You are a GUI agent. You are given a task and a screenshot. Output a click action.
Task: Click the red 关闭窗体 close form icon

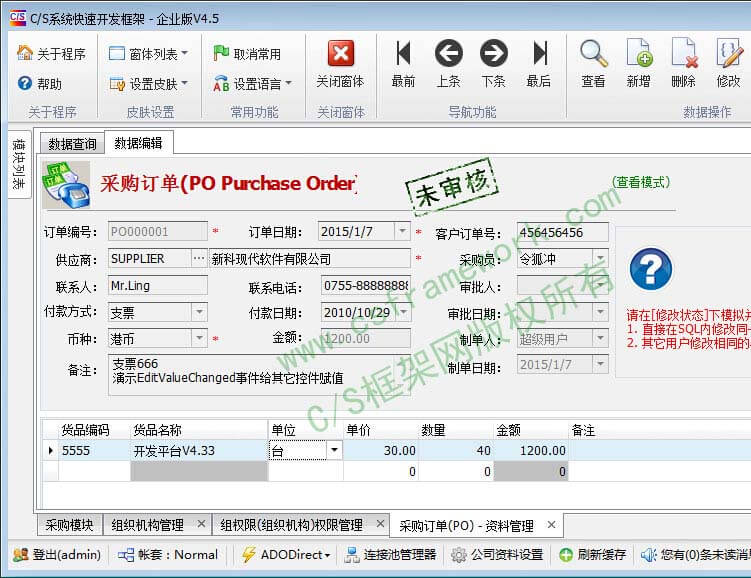[341, 54]
